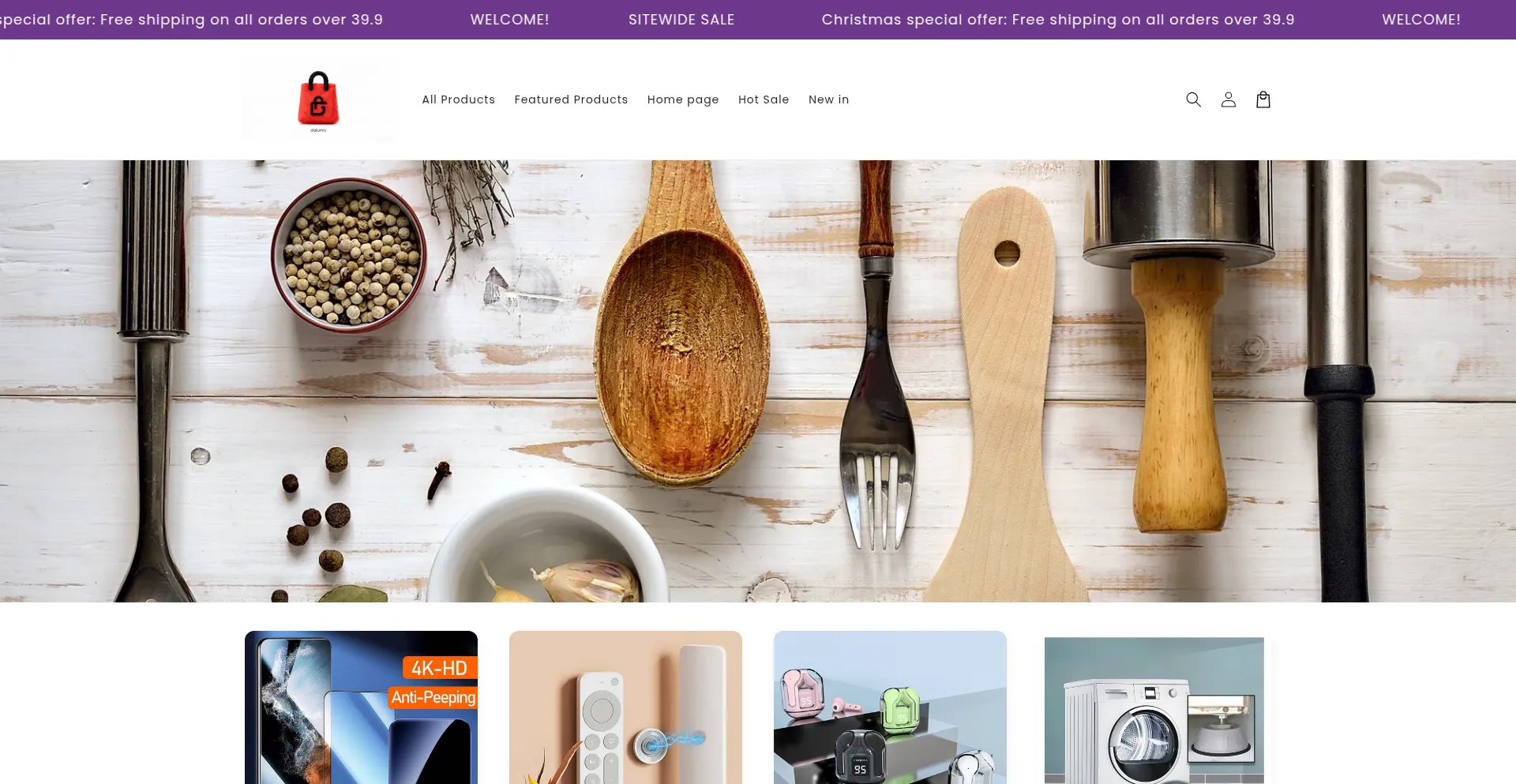The height and width of the screenshot is (784, 1516).
Task: Open the remote control holder product image
Action: [x=625, y=707]
